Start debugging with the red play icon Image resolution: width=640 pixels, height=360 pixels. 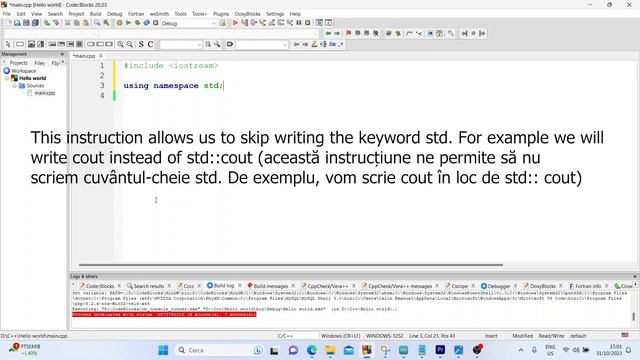click(x=235, y=23)
